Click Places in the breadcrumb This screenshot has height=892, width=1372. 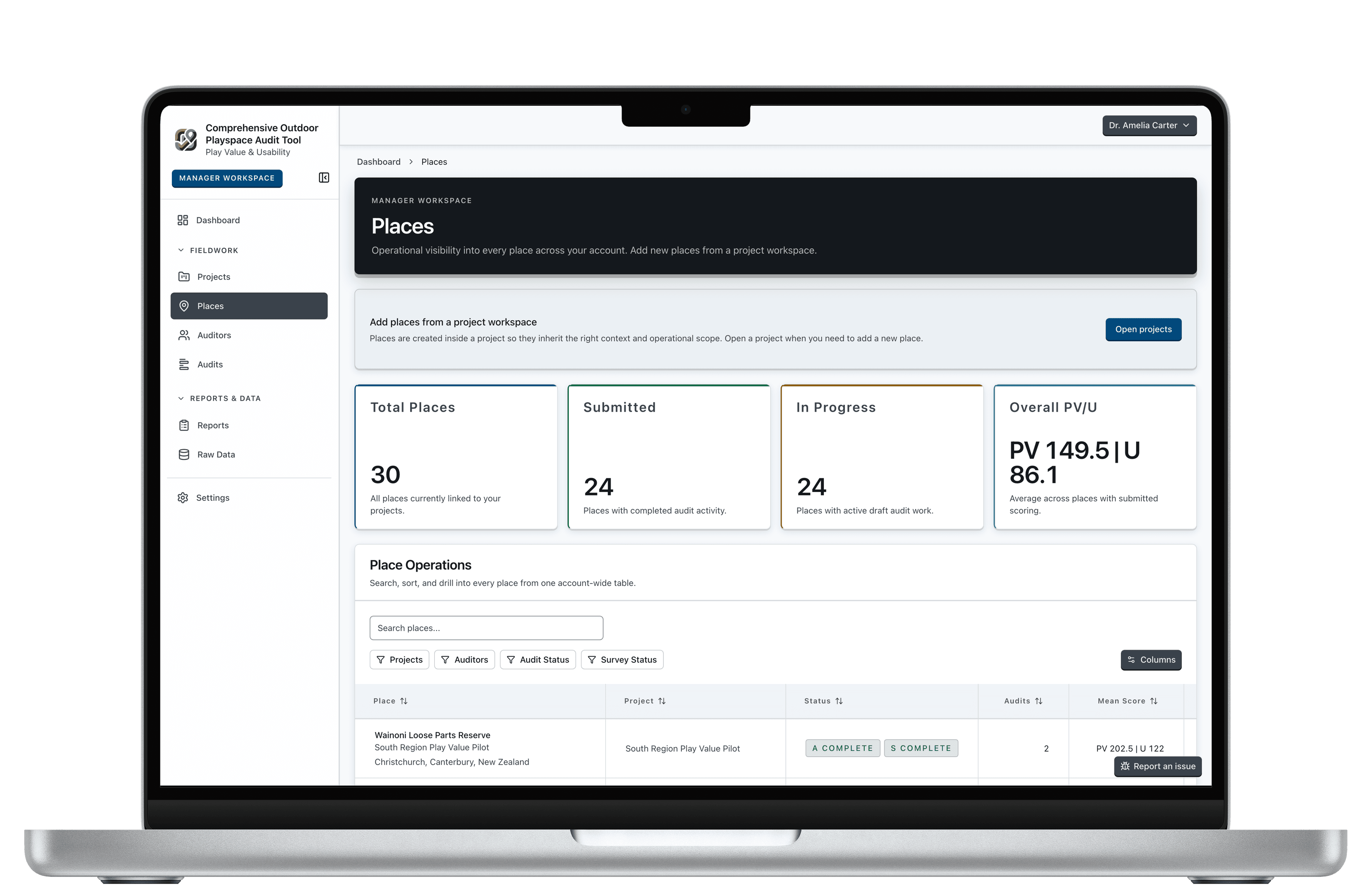434,162
